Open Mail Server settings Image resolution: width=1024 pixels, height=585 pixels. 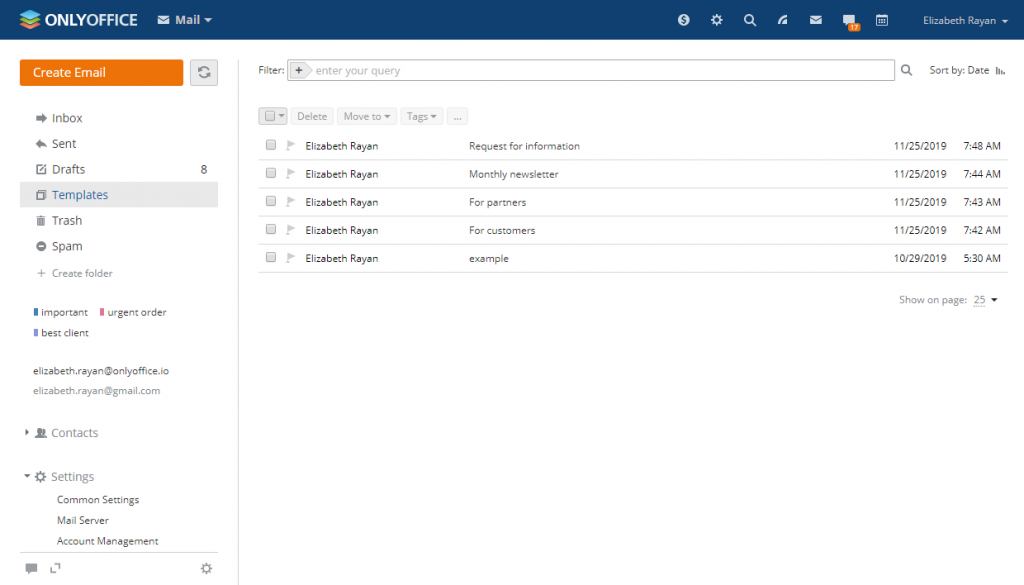(x=83, y=520)
